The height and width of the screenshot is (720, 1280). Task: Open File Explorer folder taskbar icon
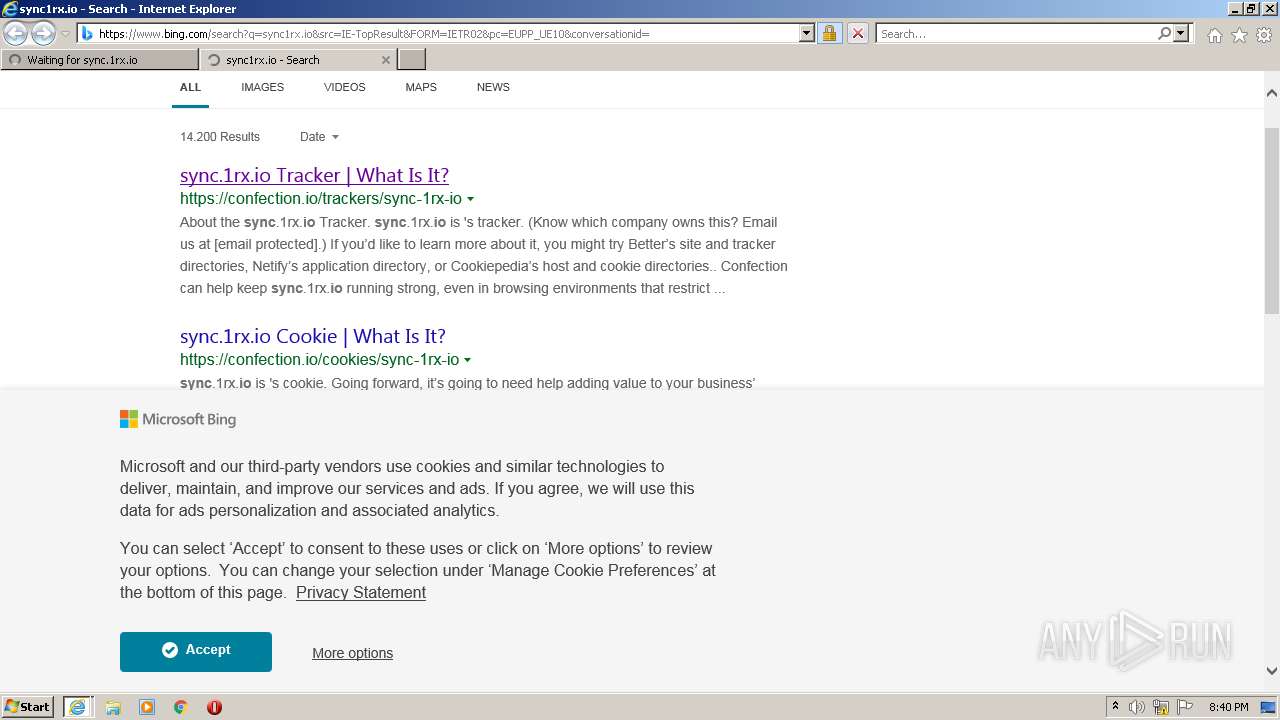[x=113, y=707]
